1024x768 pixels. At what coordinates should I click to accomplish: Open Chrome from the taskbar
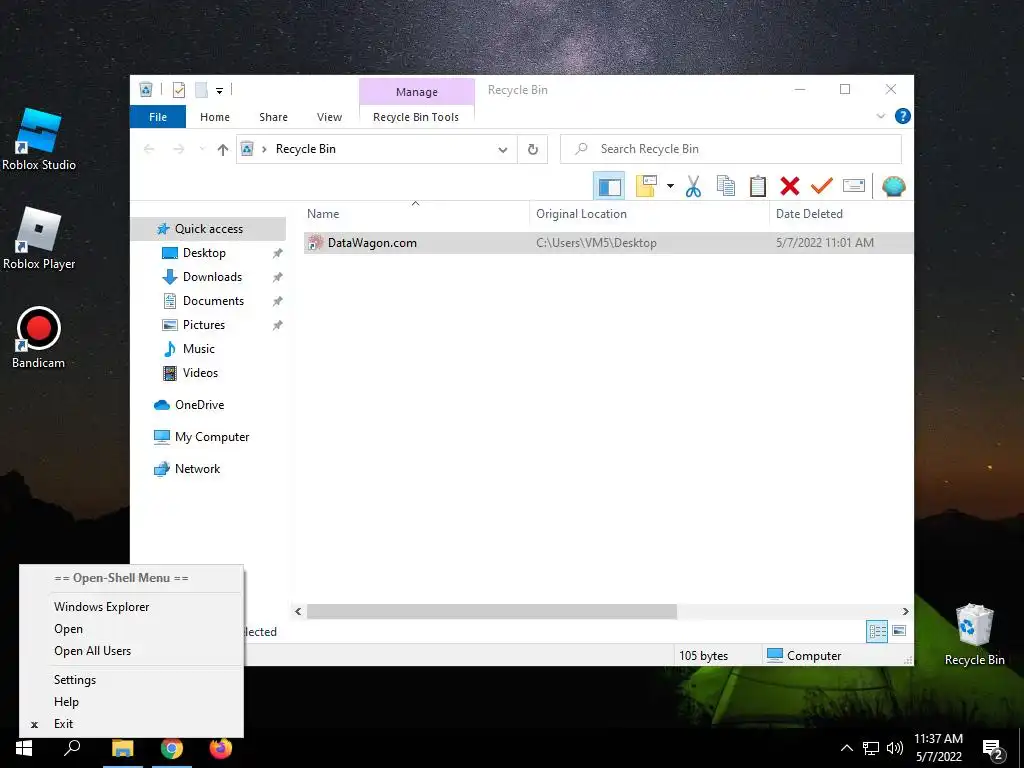click(172, 748)
